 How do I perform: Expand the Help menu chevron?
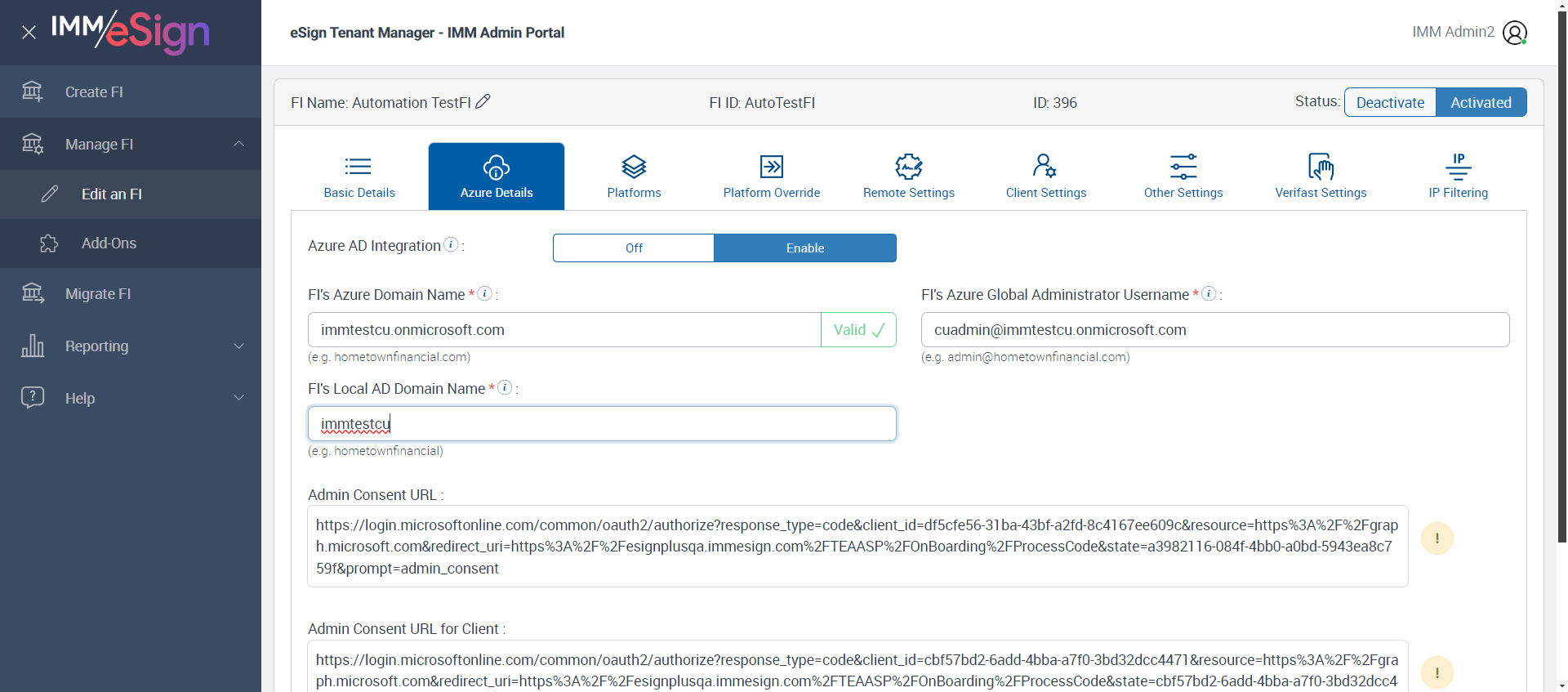[x=238, y=398]
